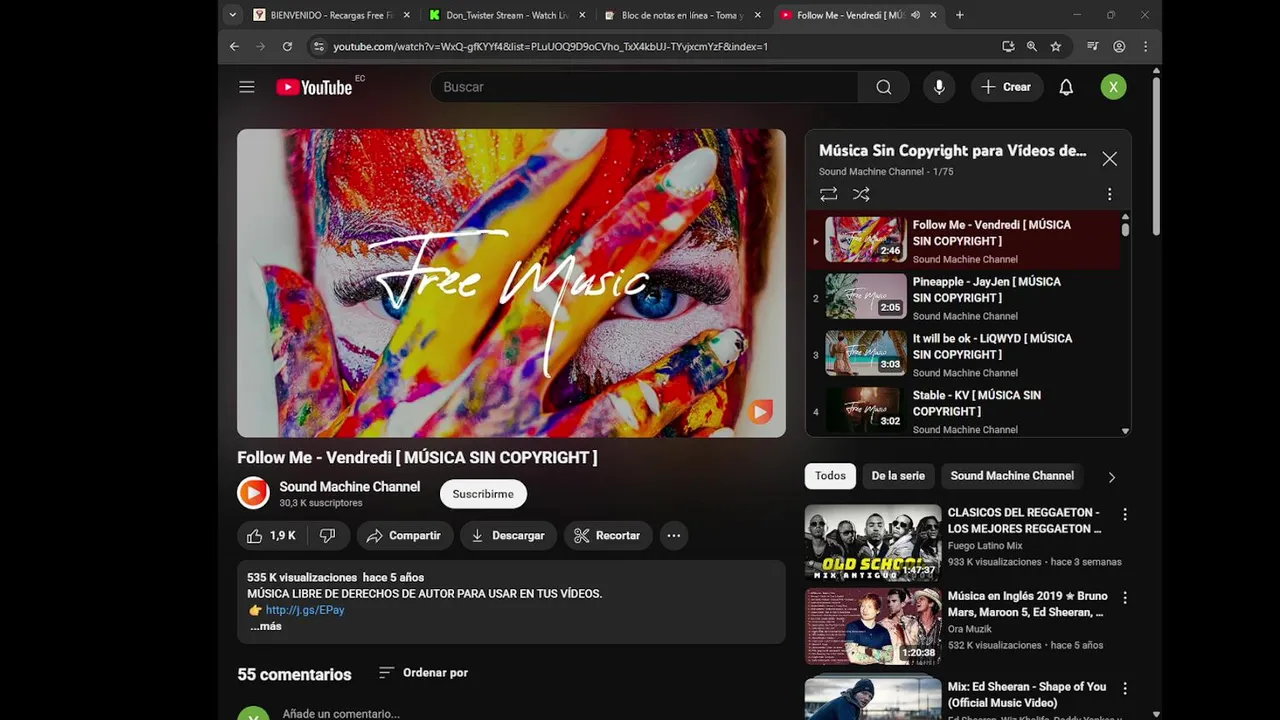
Task: Select the Sound Machine Channel chip
Action: click(x=1012, y=476)
